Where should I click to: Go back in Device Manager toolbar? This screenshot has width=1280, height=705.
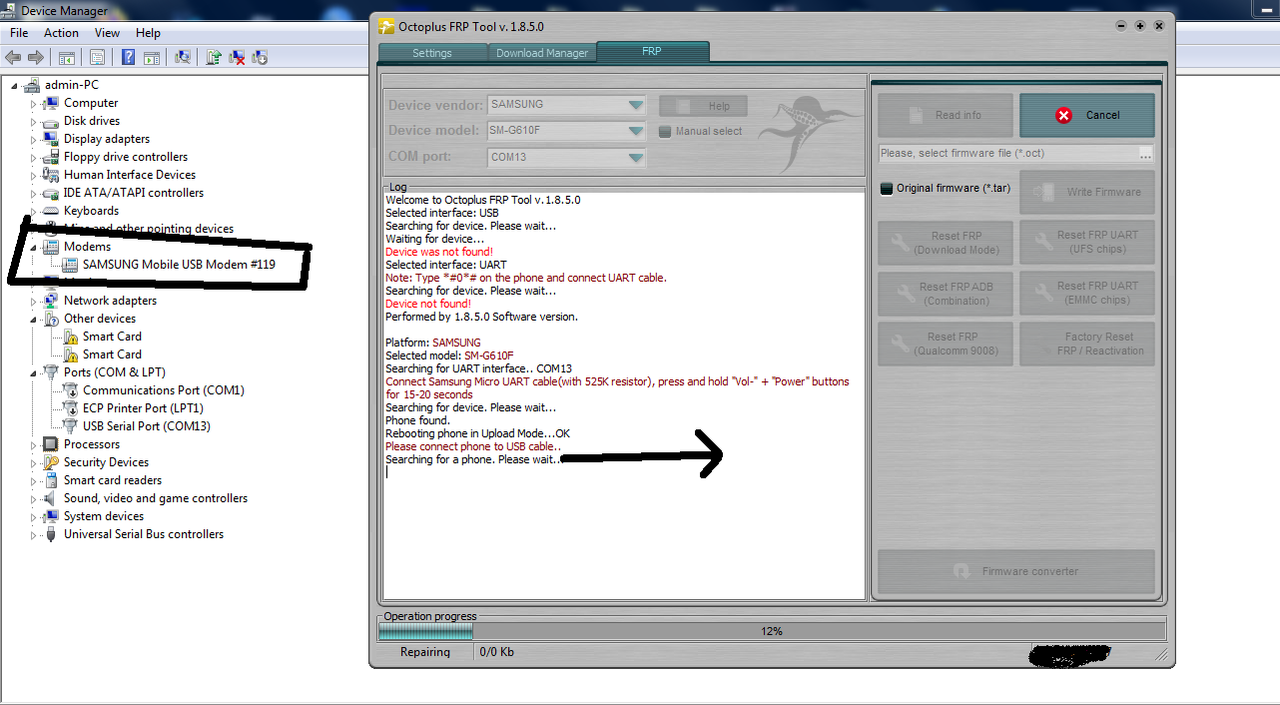coord(13,58)
